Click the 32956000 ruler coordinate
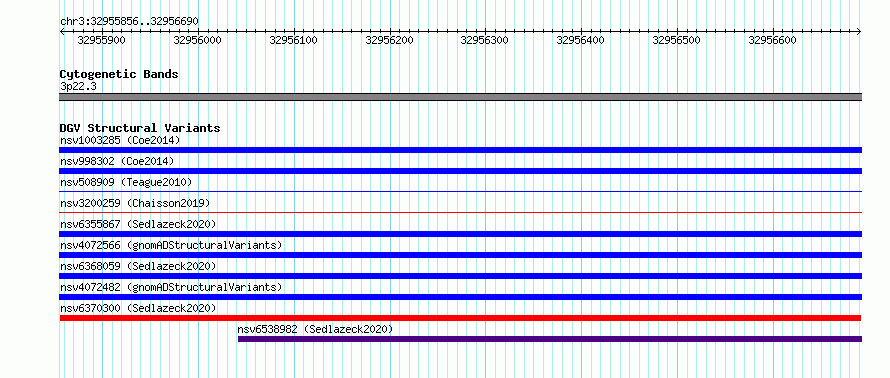Image resolution: width=890 pixels, height=378 pixels. 198,40
